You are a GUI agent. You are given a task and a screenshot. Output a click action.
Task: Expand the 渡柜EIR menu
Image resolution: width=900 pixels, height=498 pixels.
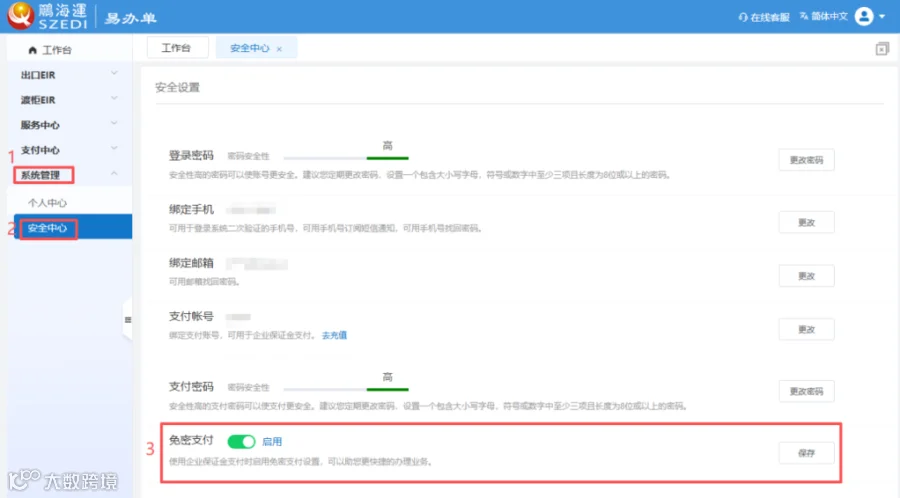(69, 100)
